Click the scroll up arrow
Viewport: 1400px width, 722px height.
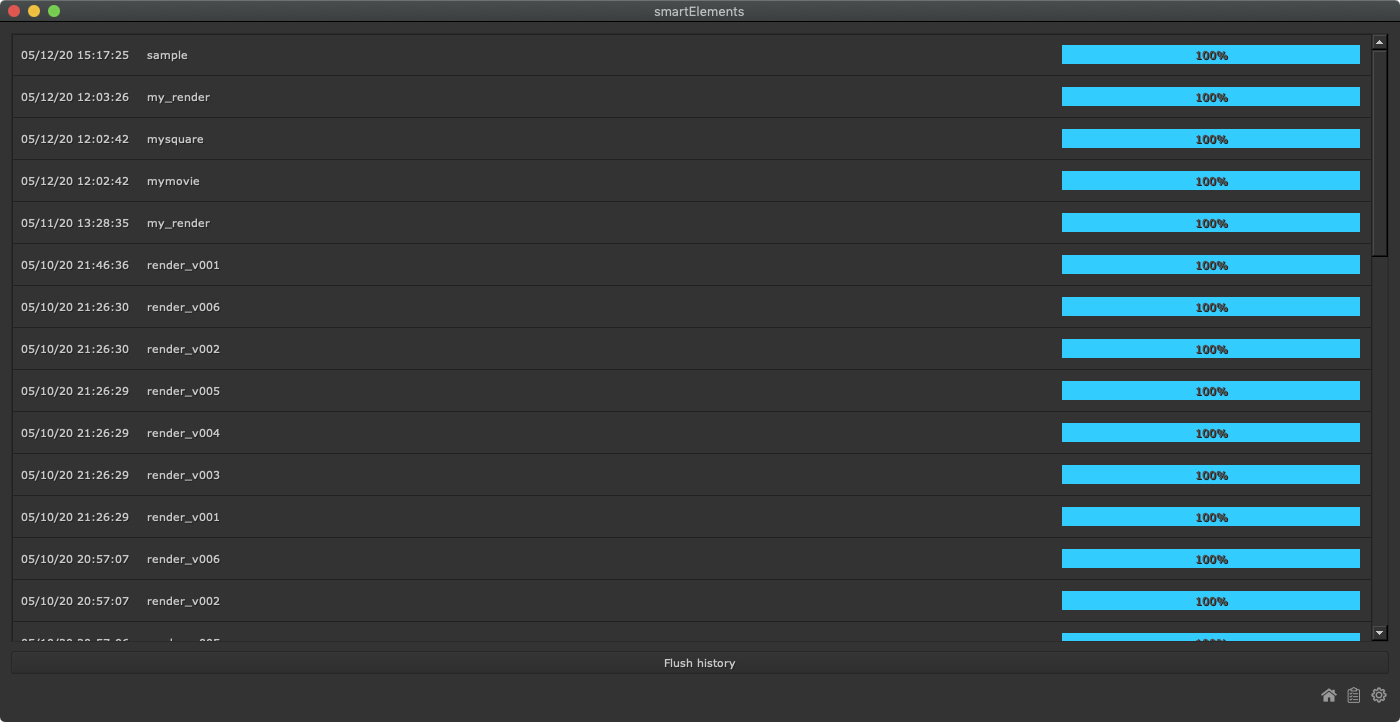pos(1380,42)
